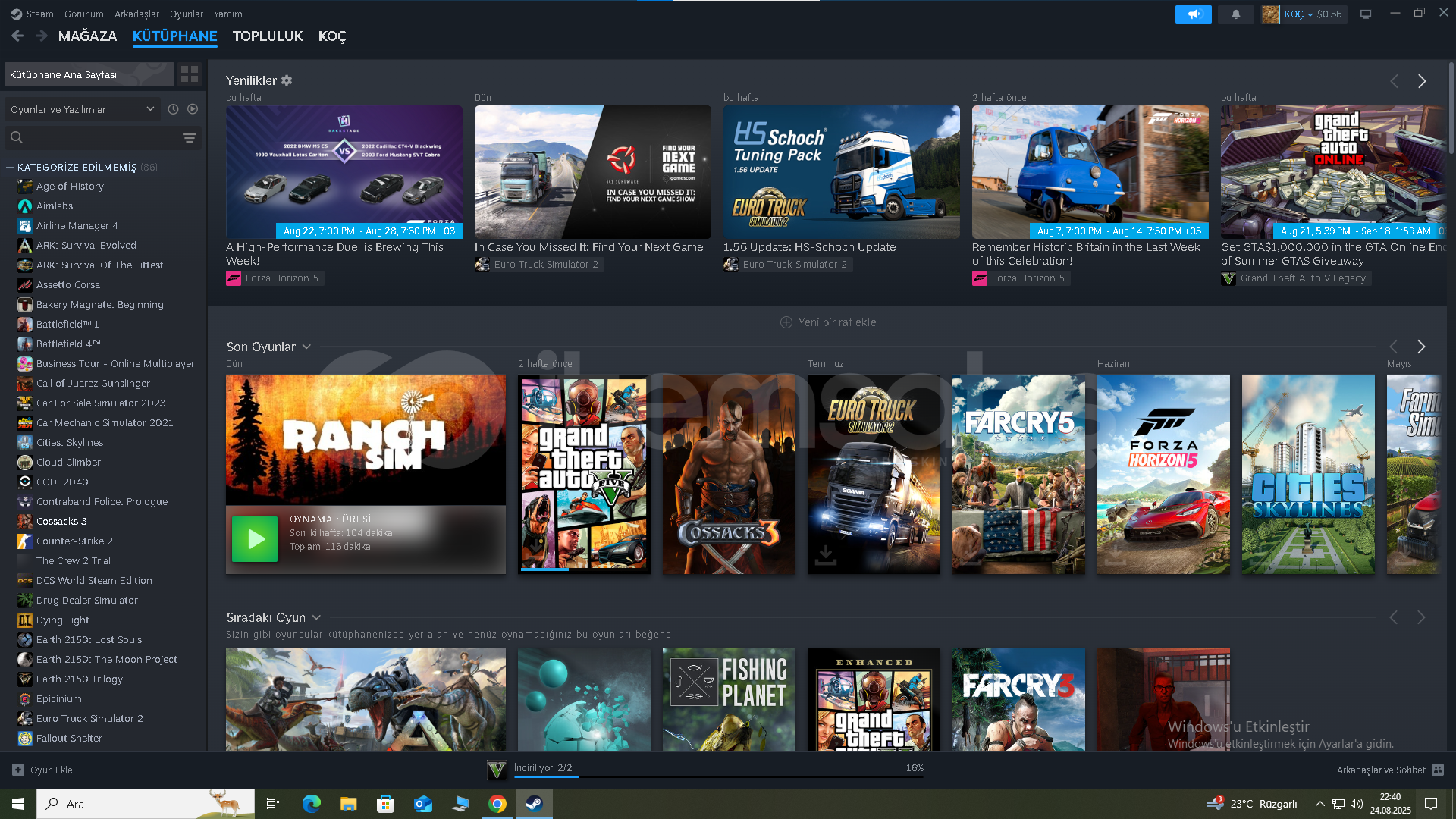The width and height of the screenshot is (1456, 819).
Task: Expand the Sıradaki Oyun shelf dropdown
Action: (x=316, y=617)
